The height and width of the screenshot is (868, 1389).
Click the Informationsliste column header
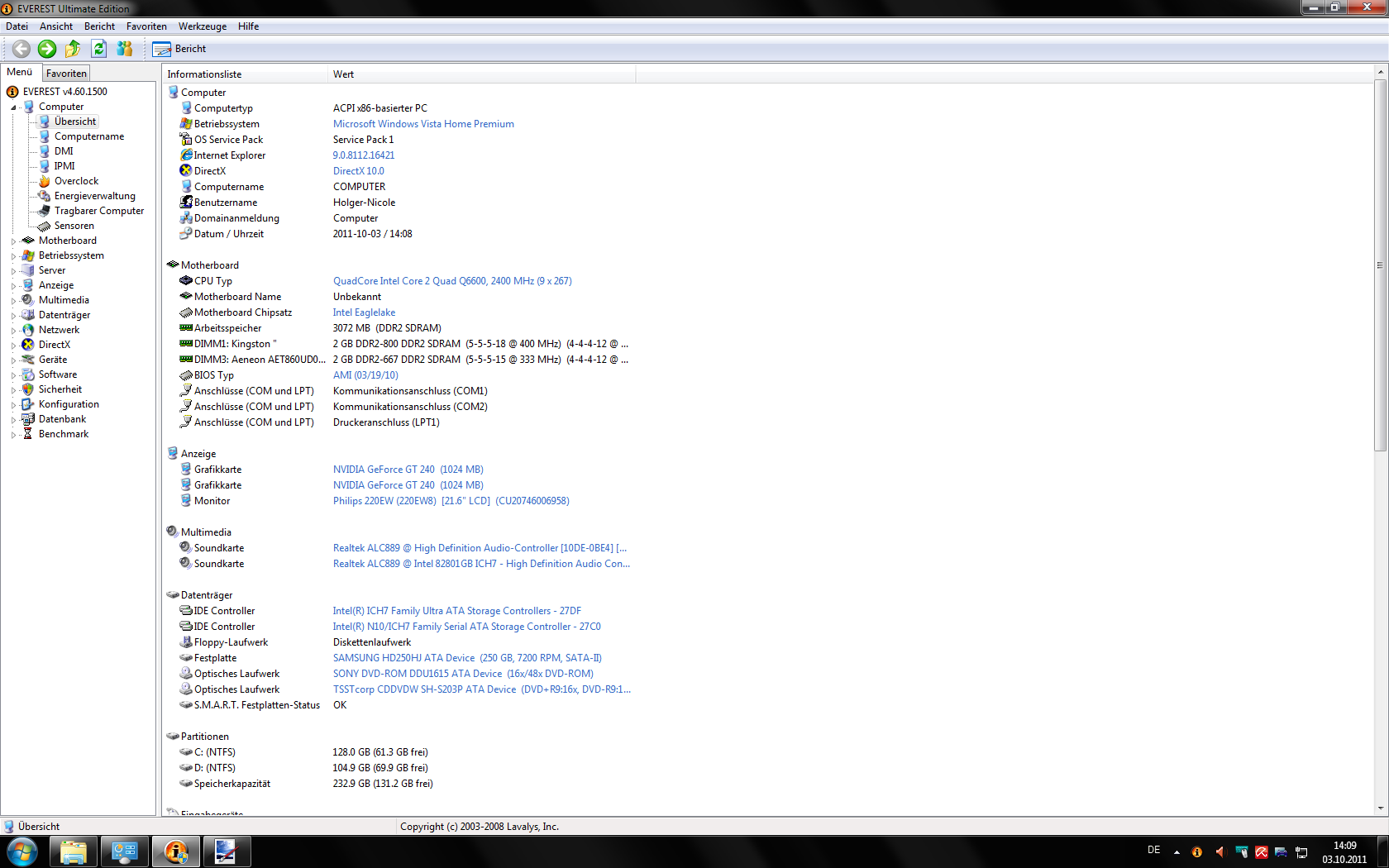245,74
